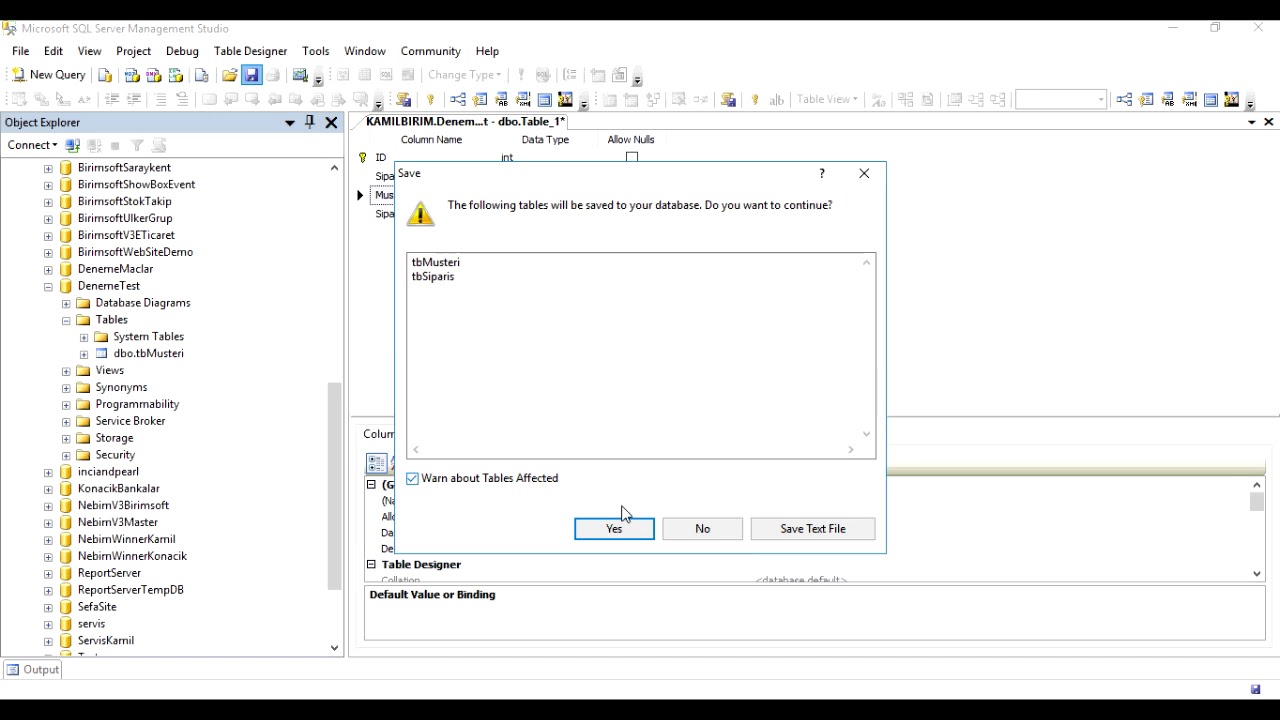1280x720 pixels.
Task: Click the Open File folder icon
Action: point(229,75)
